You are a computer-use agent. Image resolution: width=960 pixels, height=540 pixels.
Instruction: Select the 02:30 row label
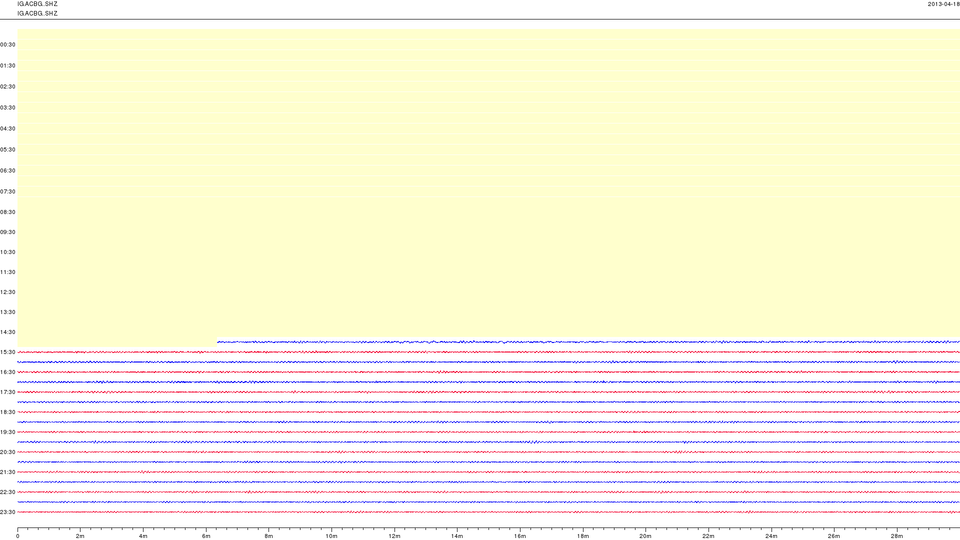pyautogui.click(x=8, y=86)
